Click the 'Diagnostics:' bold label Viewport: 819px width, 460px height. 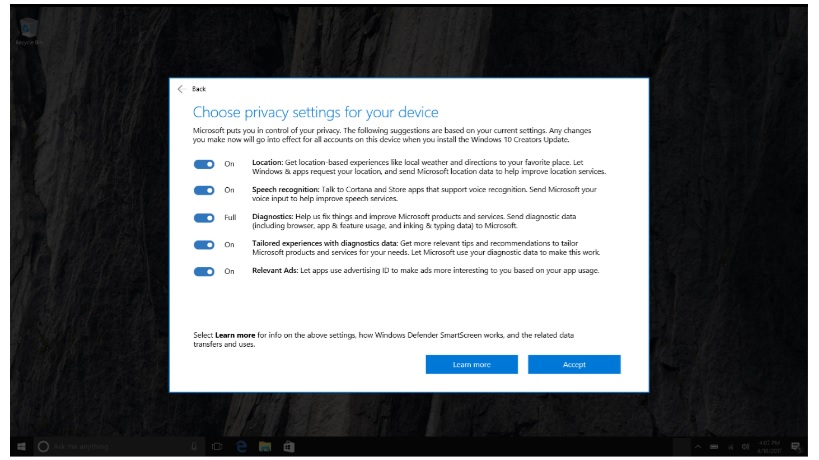coord(273,216)
